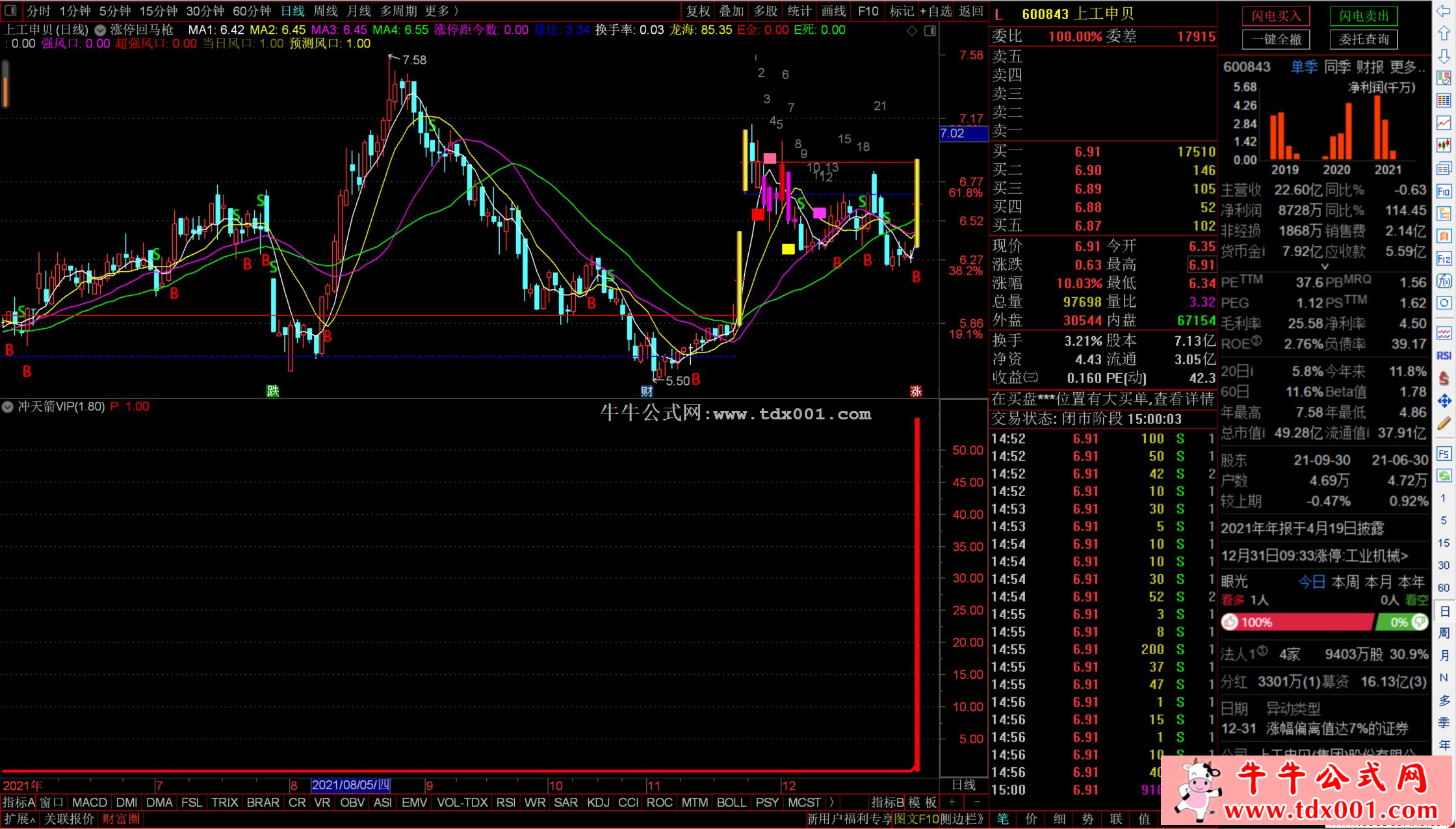
Task: Open the quote list icon with checkmark
Action: coord(1444,78)
